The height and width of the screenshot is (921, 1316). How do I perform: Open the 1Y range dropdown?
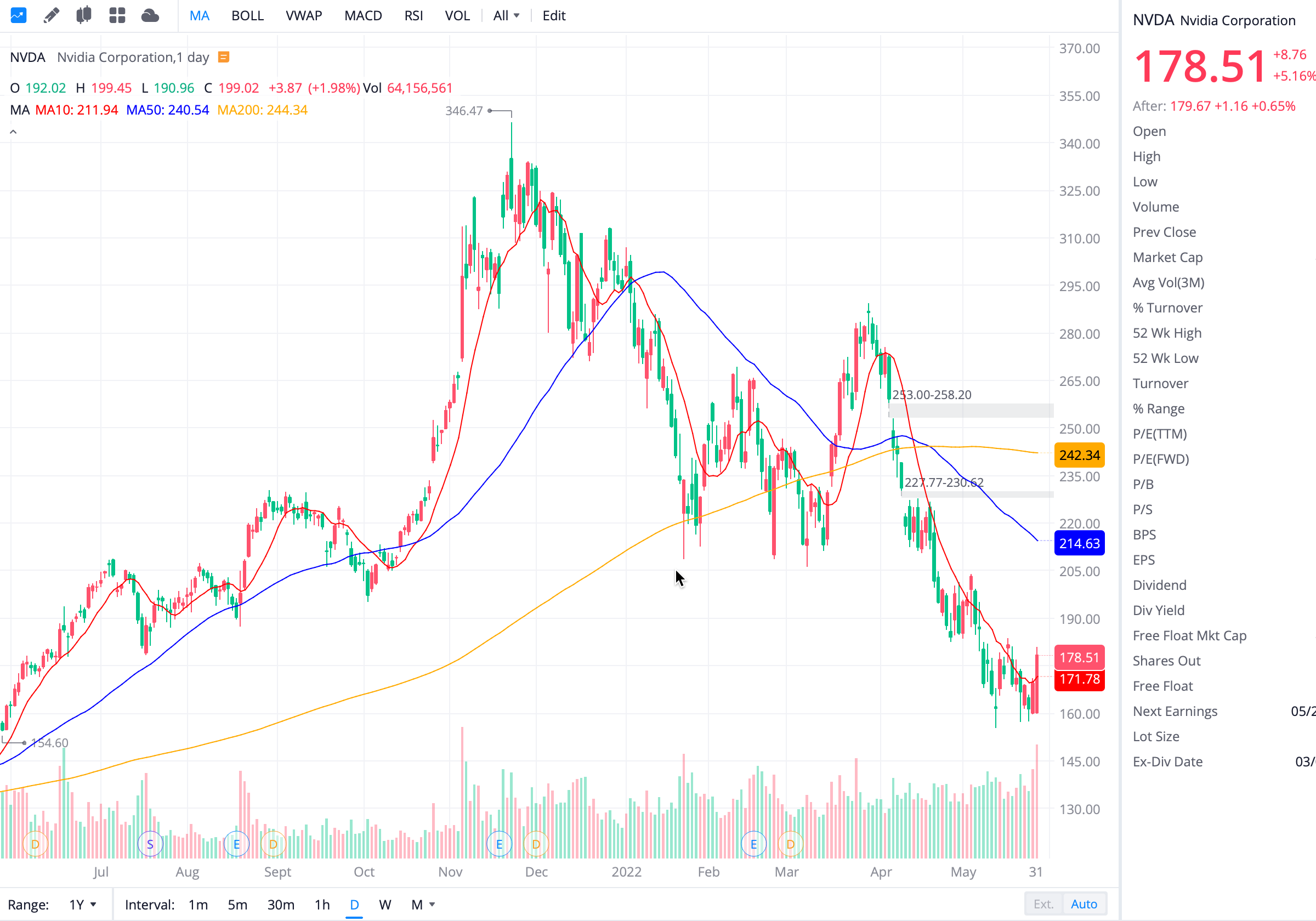pyautogui.click(x=83, y=905)
